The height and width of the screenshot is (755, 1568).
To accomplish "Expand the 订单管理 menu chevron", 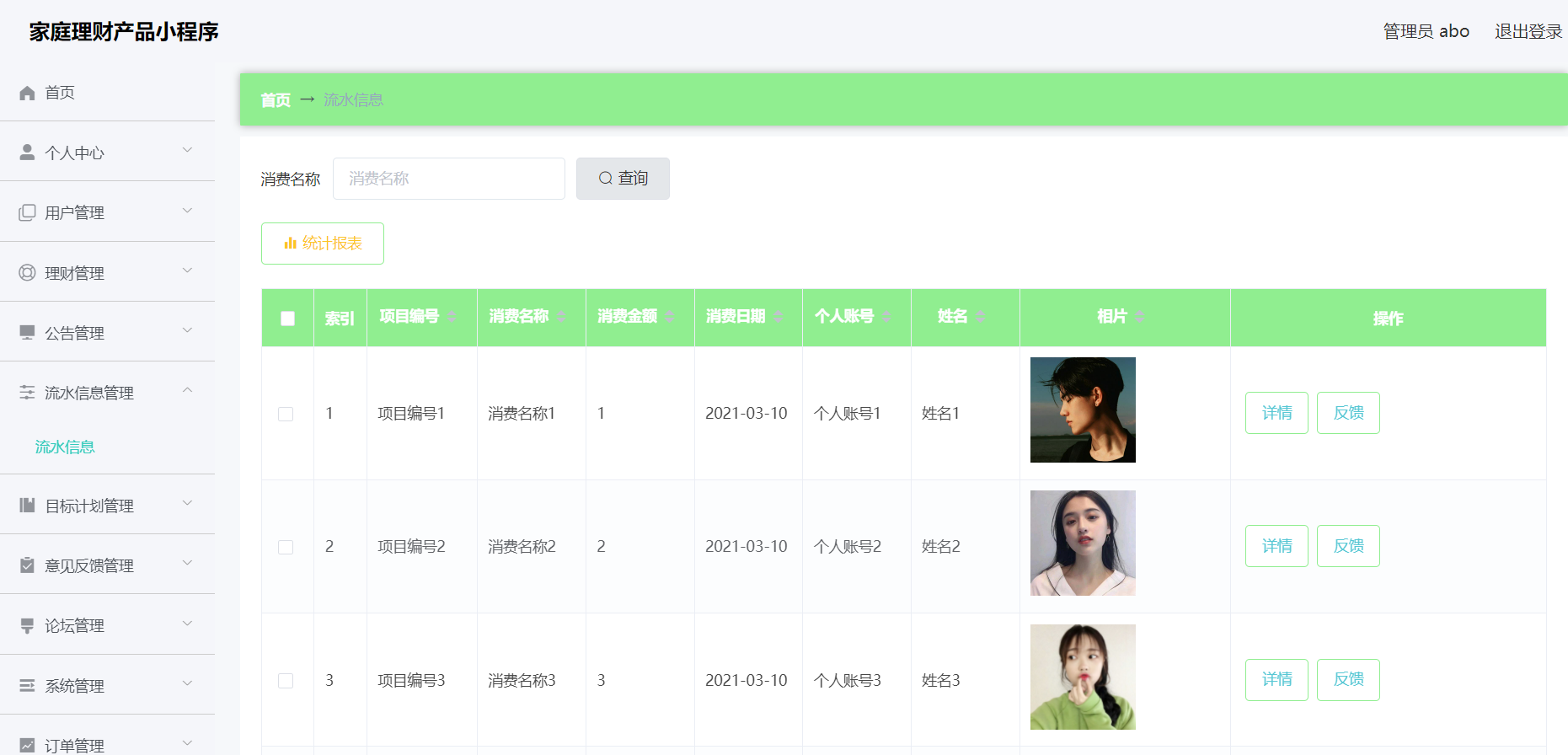I will tap(187, 743).
